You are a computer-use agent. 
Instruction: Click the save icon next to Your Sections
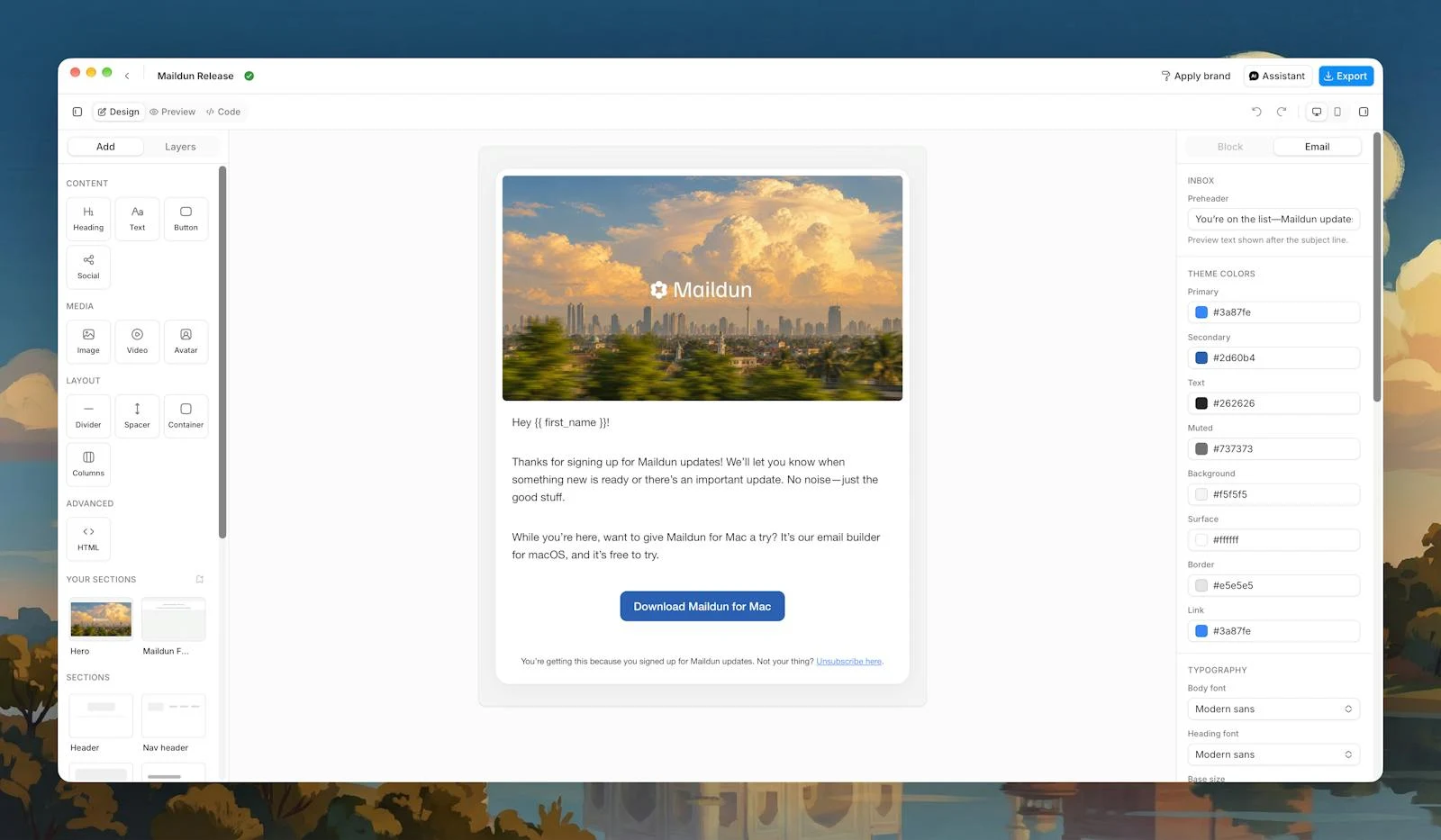200,579
